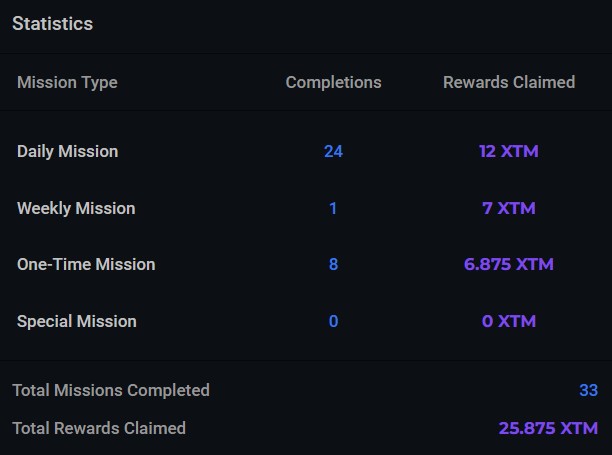Screen dimensions: 612x455
Task: Click the 6.875 XTM reward value
Action: [509, 265]
